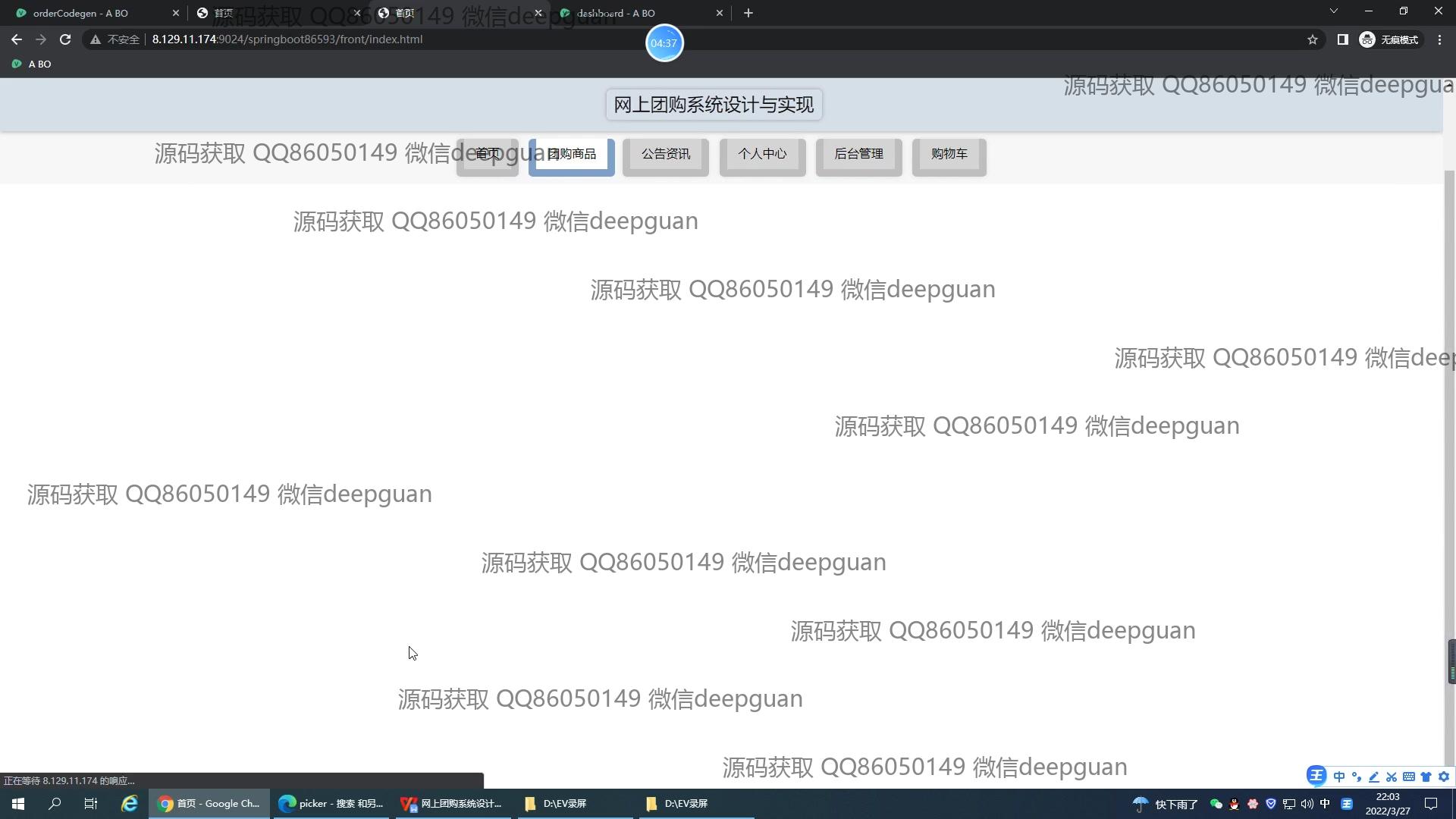Reload the current browser page
This screenshot has width=1456, height=819.
(x=65, y=39)
